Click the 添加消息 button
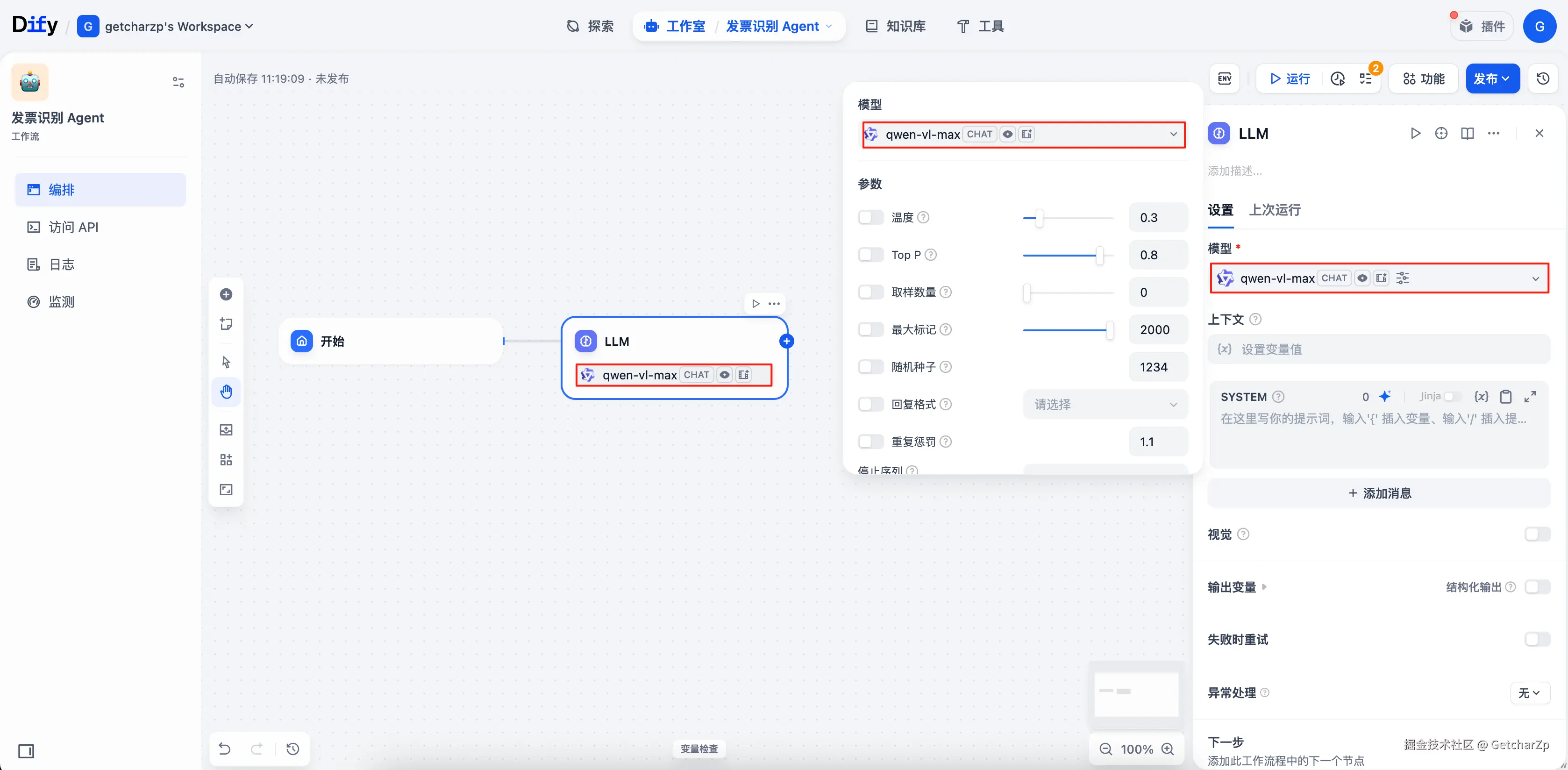The width and height of the screenshot is (1568, 770). (1379, 493)
